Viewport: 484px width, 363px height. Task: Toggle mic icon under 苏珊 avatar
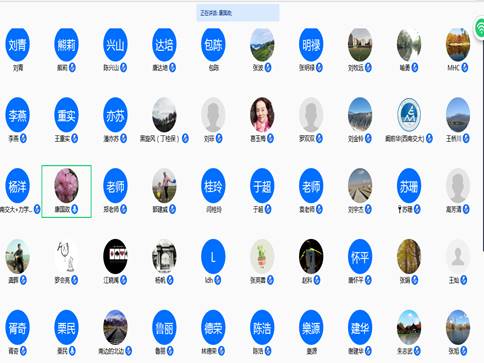tap(417, 209)
